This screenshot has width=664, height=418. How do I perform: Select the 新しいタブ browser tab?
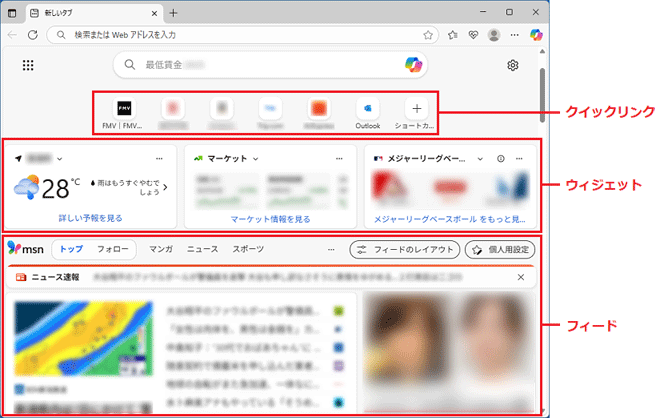(x=94, y=13)
